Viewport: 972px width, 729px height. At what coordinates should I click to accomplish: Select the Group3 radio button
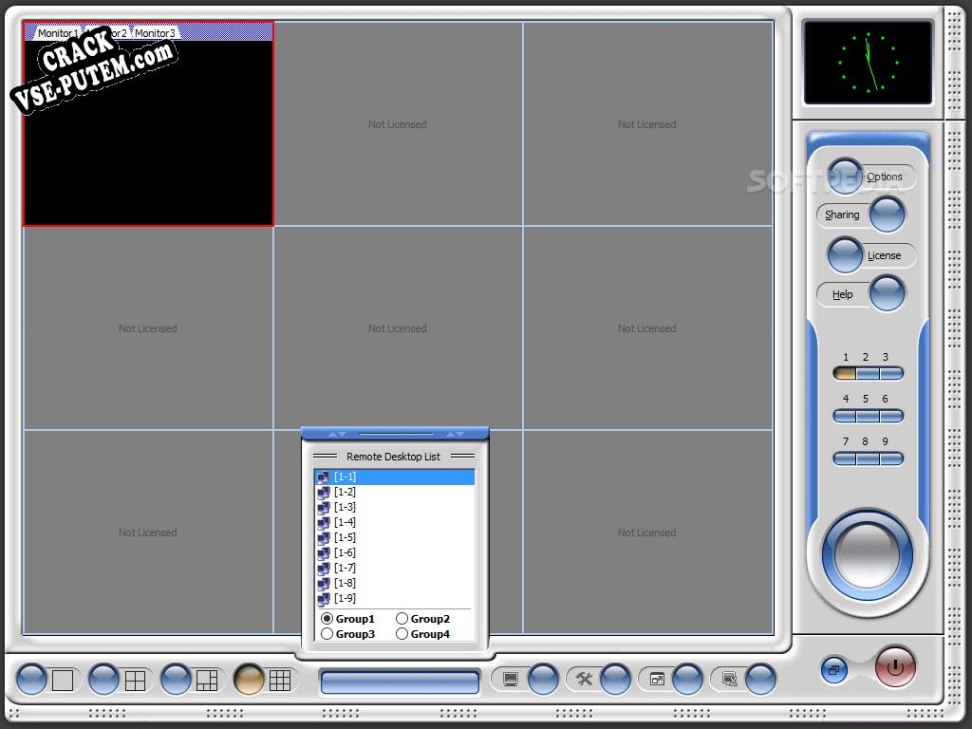coord(327,634)
